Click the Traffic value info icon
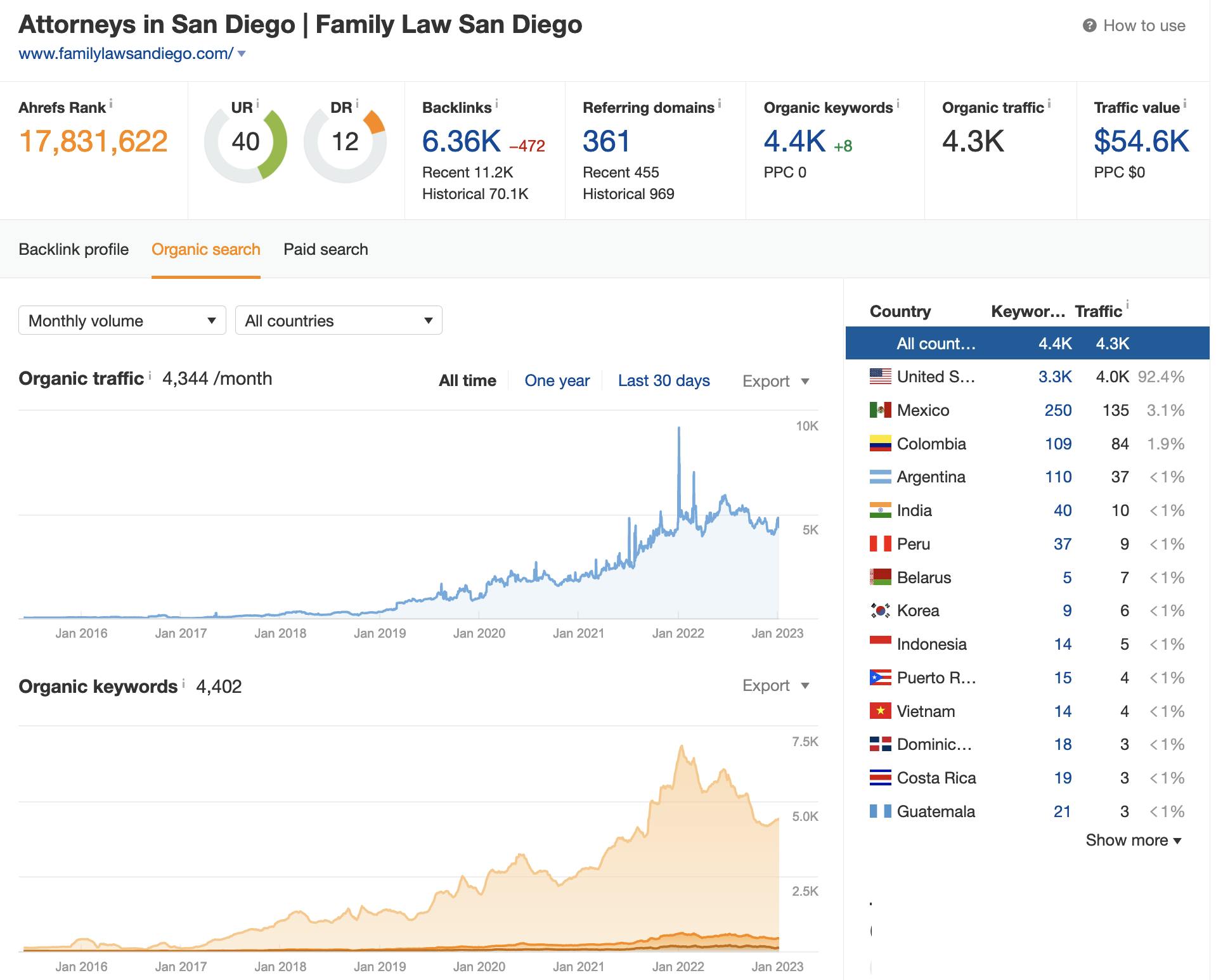This screenshot has width=1216, height=980. 1185,103
